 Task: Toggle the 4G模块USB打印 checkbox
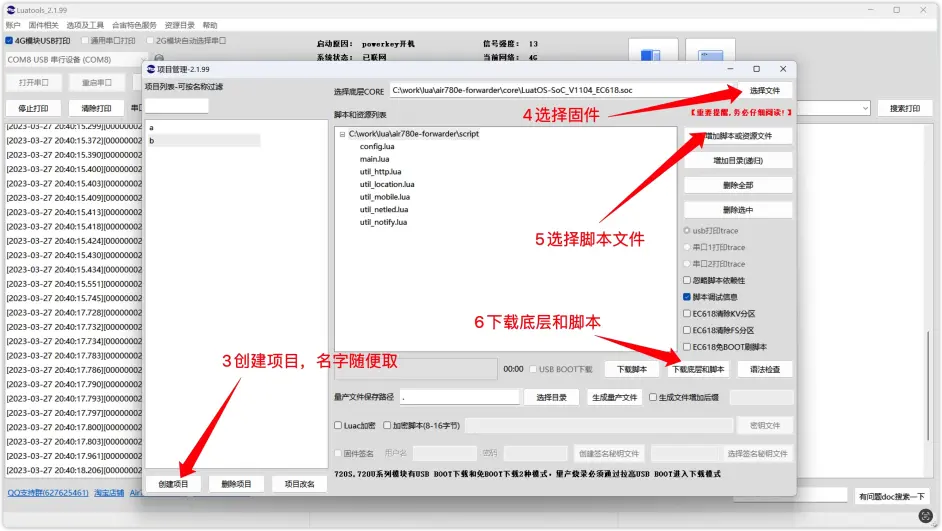[x=9, y=41]
